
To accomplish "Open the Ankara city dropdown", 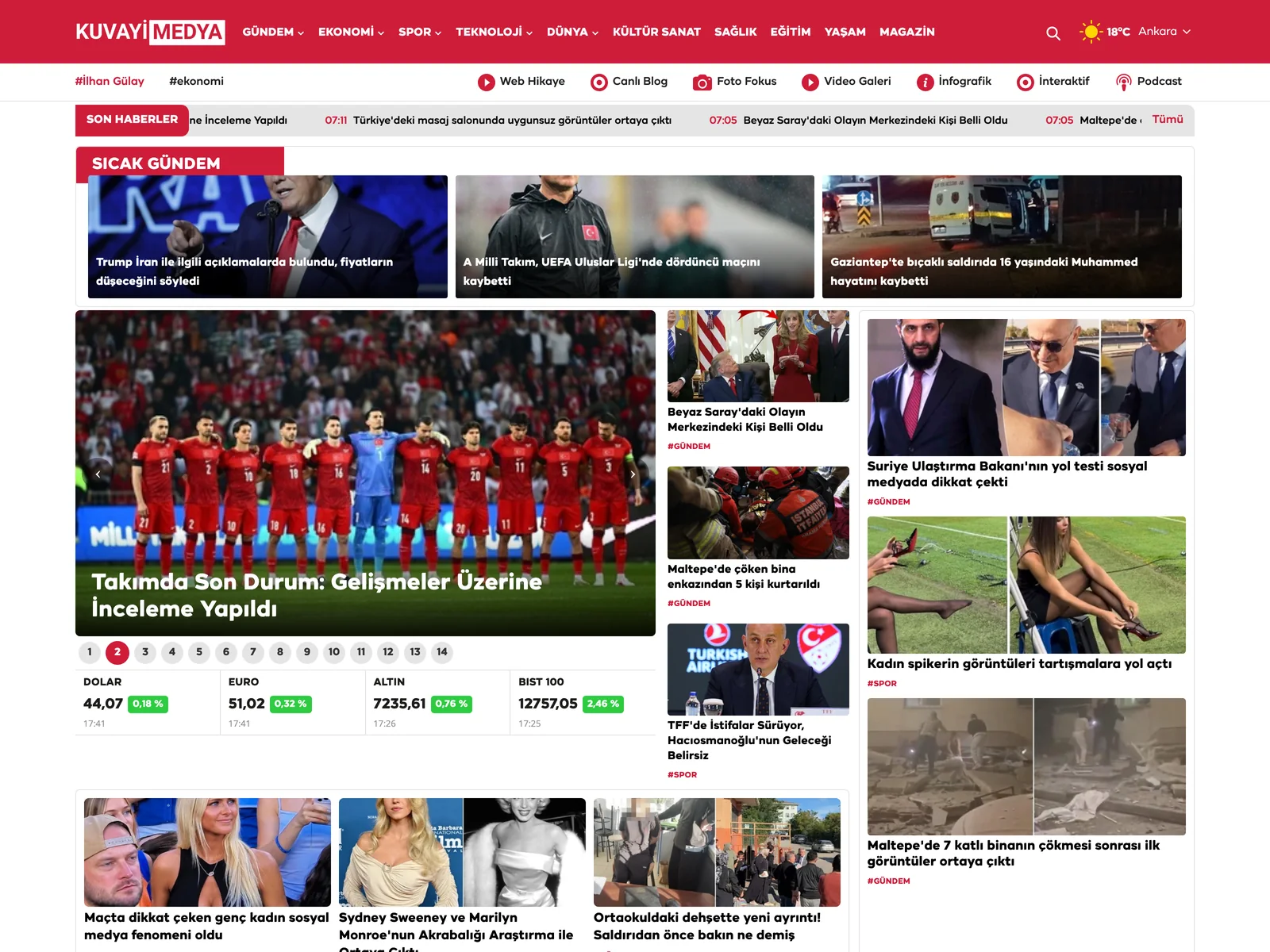I will pyautogui.click(x=1164, y=32).
